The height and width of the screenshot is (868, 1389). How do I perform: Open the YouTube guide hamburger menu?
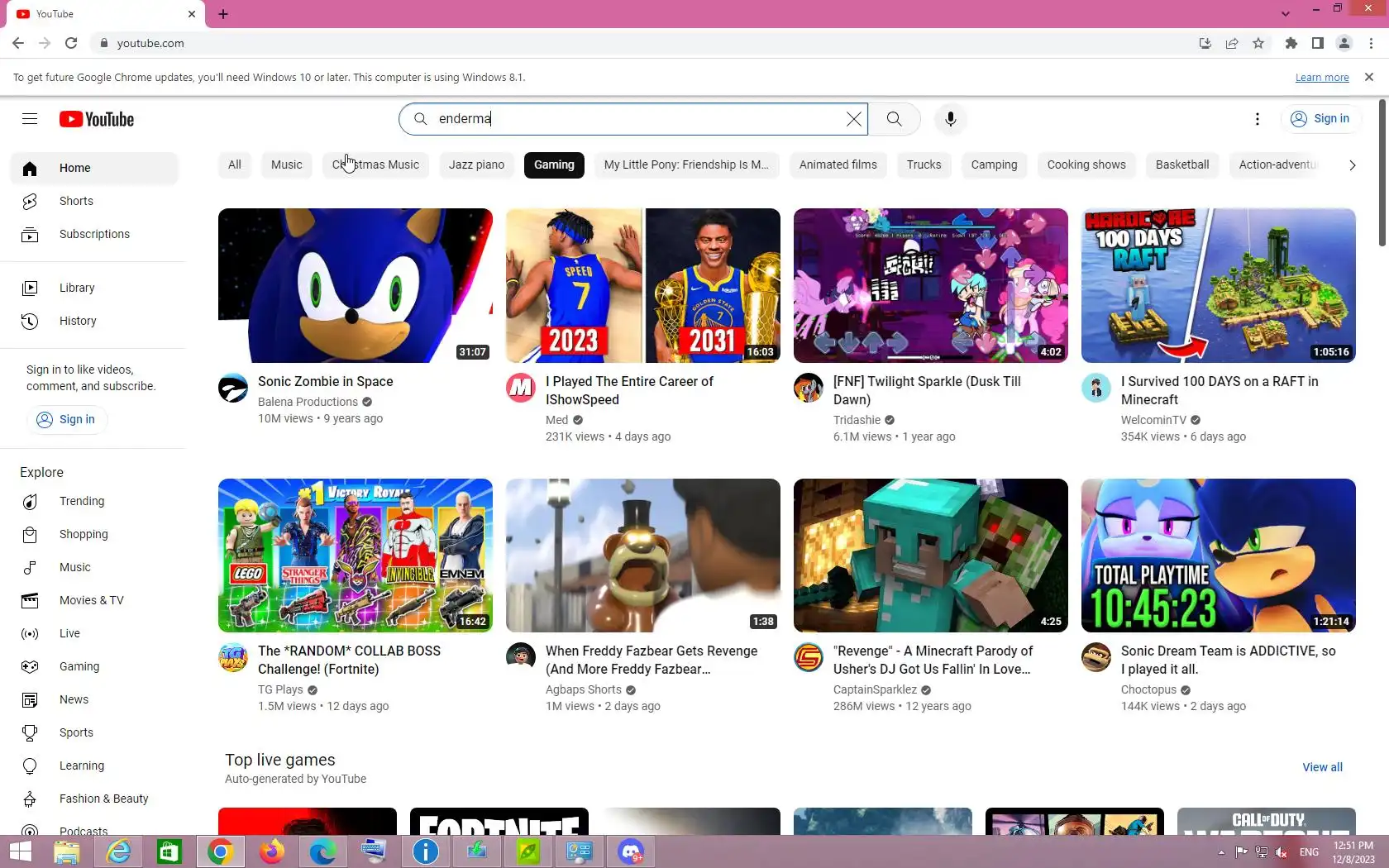click(x=30, y=119)
